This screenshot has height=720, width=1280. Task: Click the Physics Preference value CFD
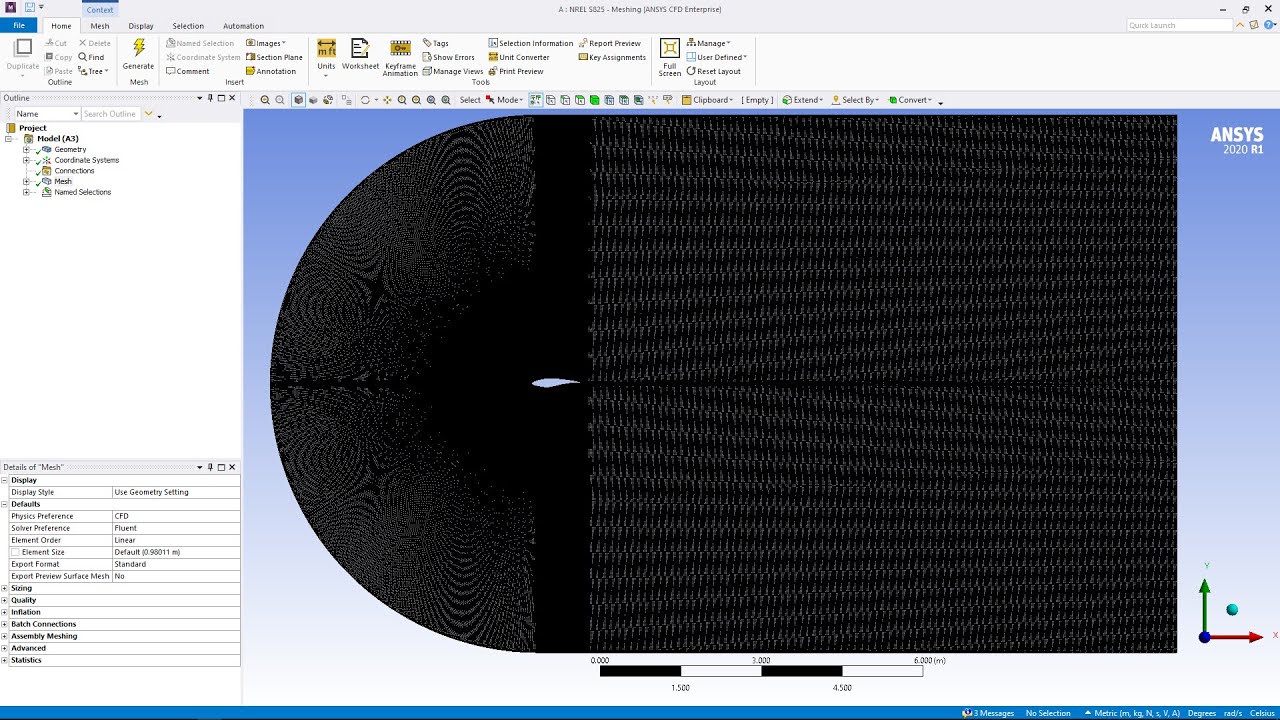coord(176,516)
